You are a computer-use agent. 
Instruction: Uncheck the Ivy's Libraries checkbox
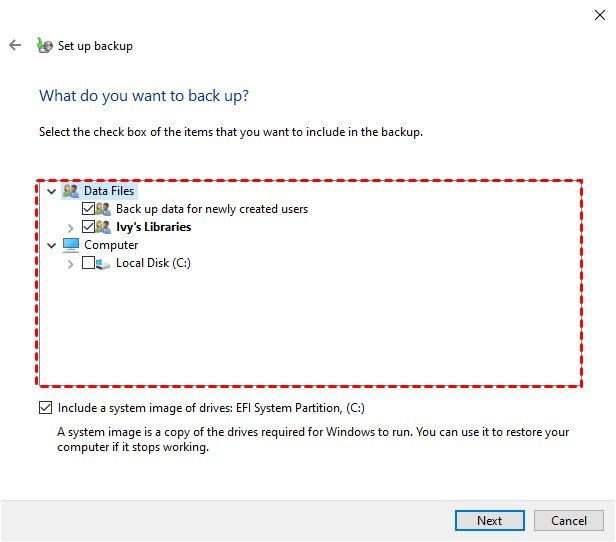(88, 227)
